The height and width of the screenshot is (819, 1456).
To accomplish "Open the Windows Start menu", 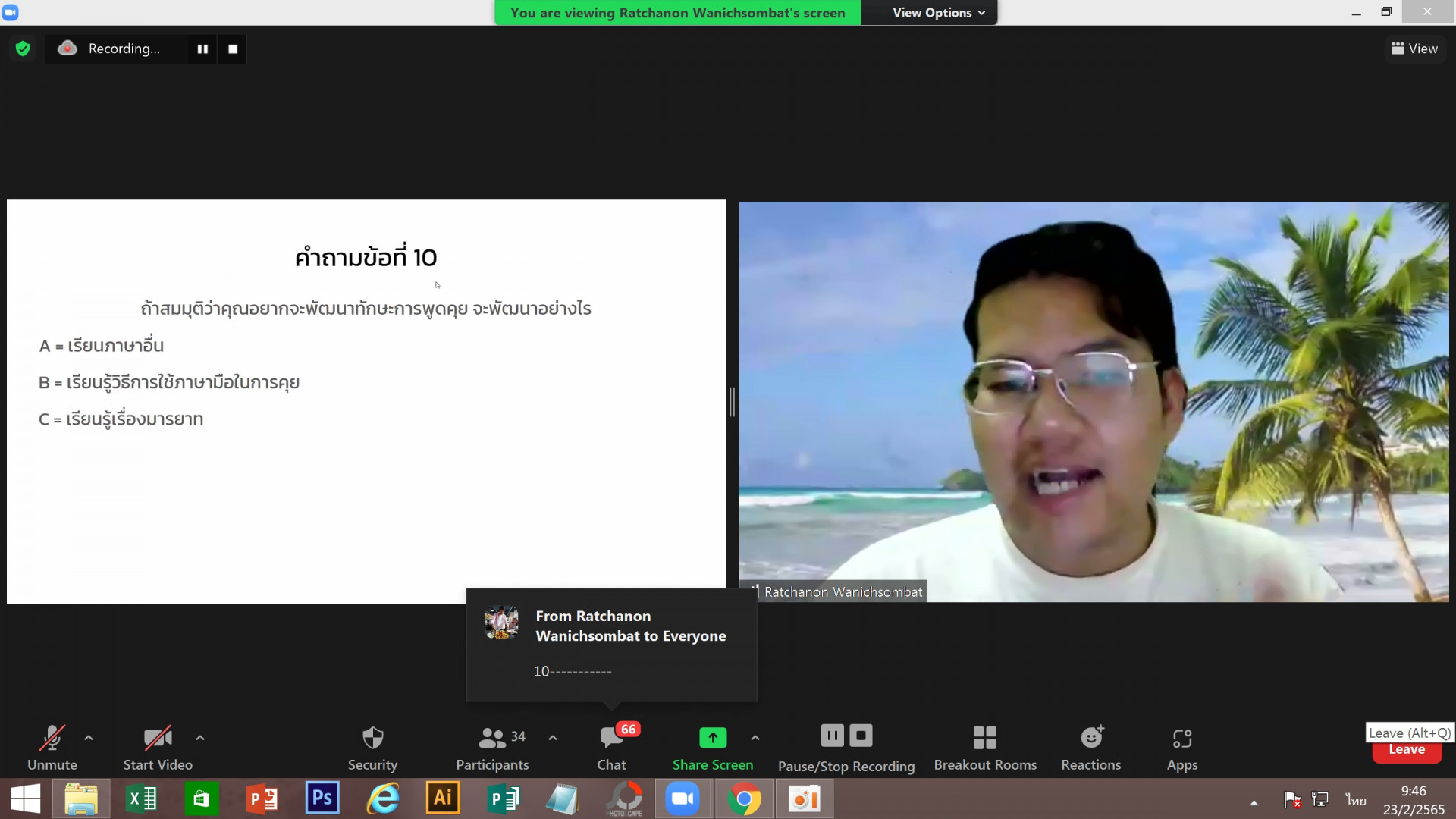I will click(26, 799).
